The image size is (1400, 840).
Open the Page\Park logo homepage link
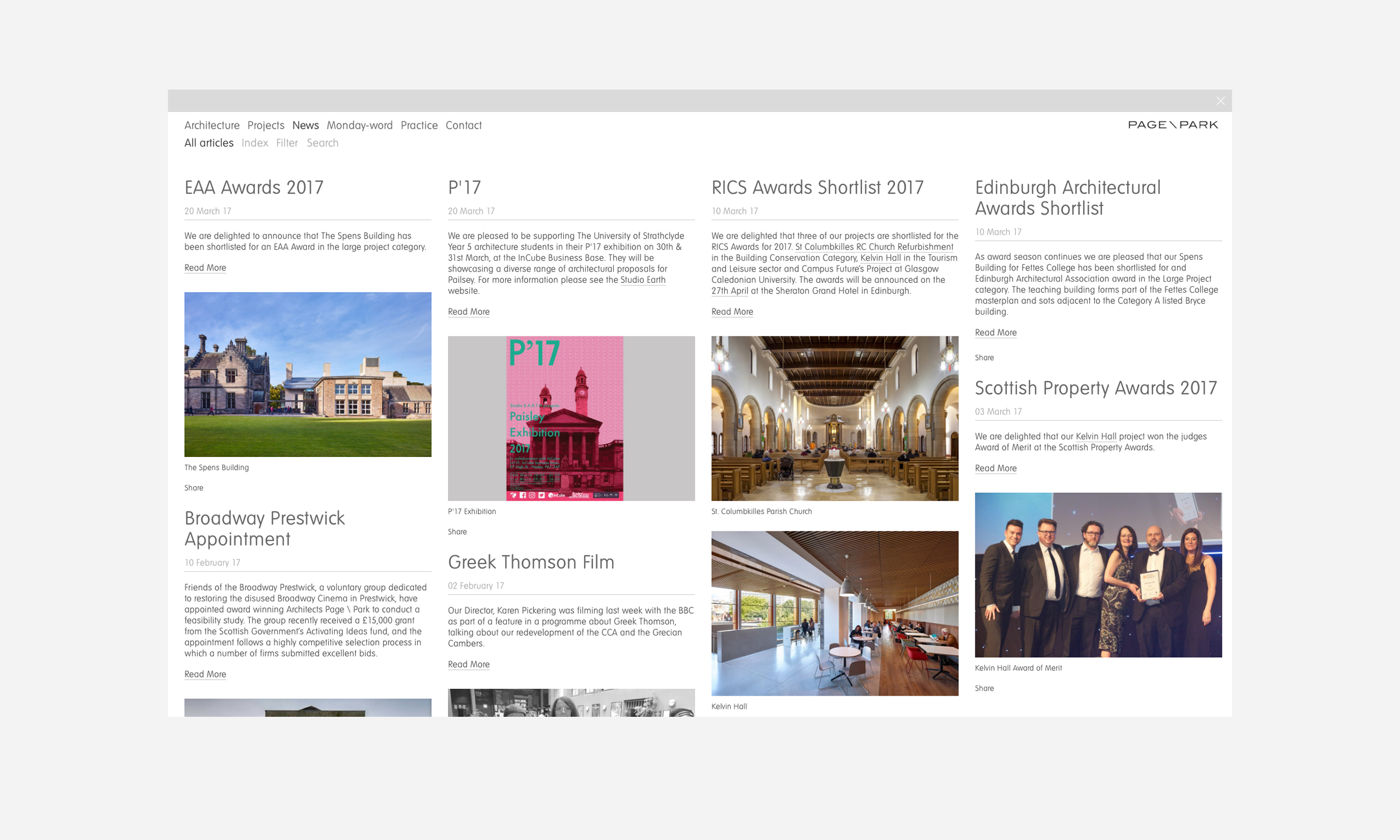point(1173,124)
